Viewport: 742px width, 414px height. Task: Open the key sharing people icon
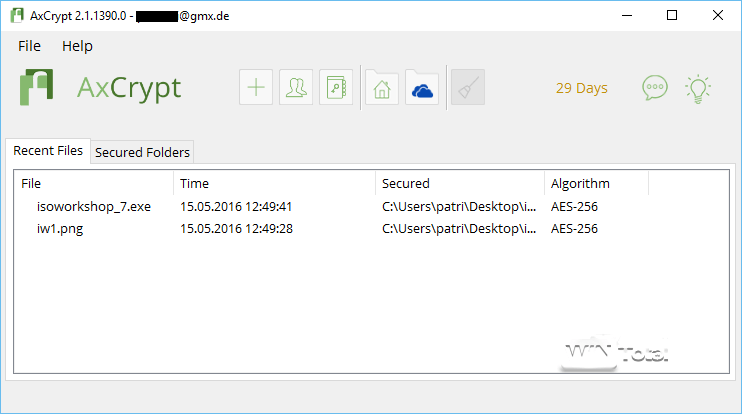click(x=296, y=88)
